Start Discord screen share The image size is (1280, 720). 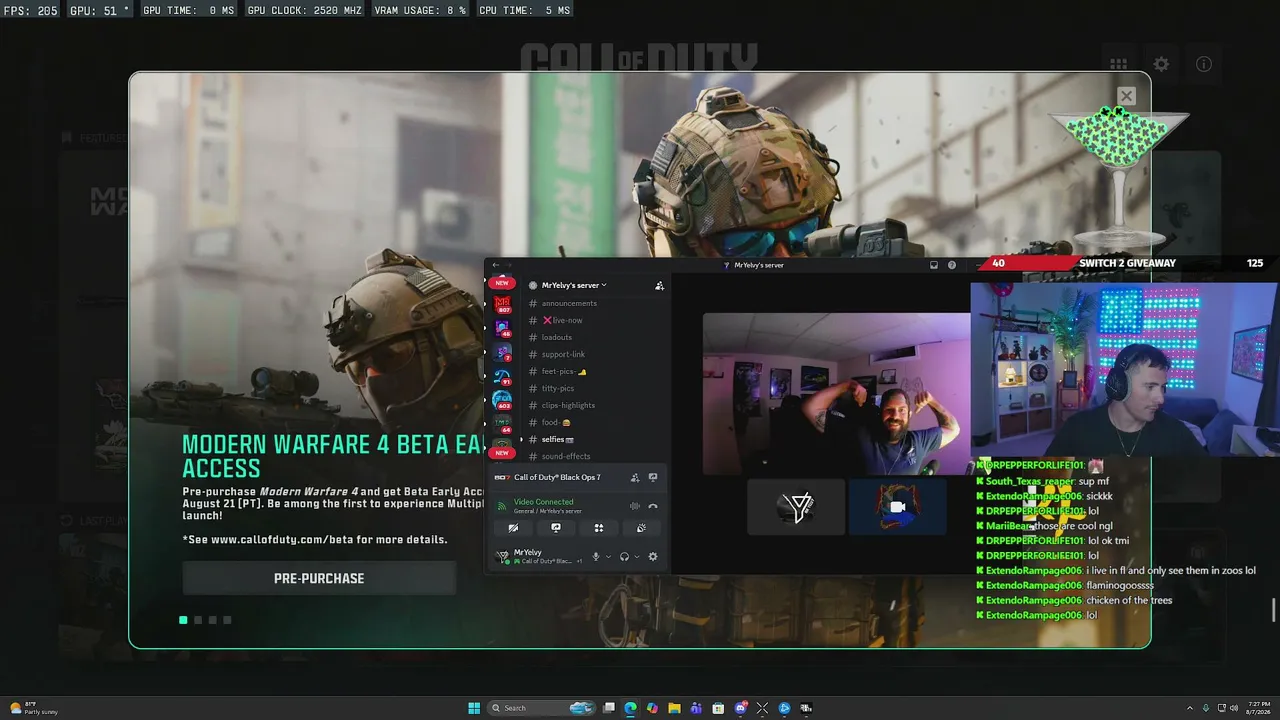point(556,528)
